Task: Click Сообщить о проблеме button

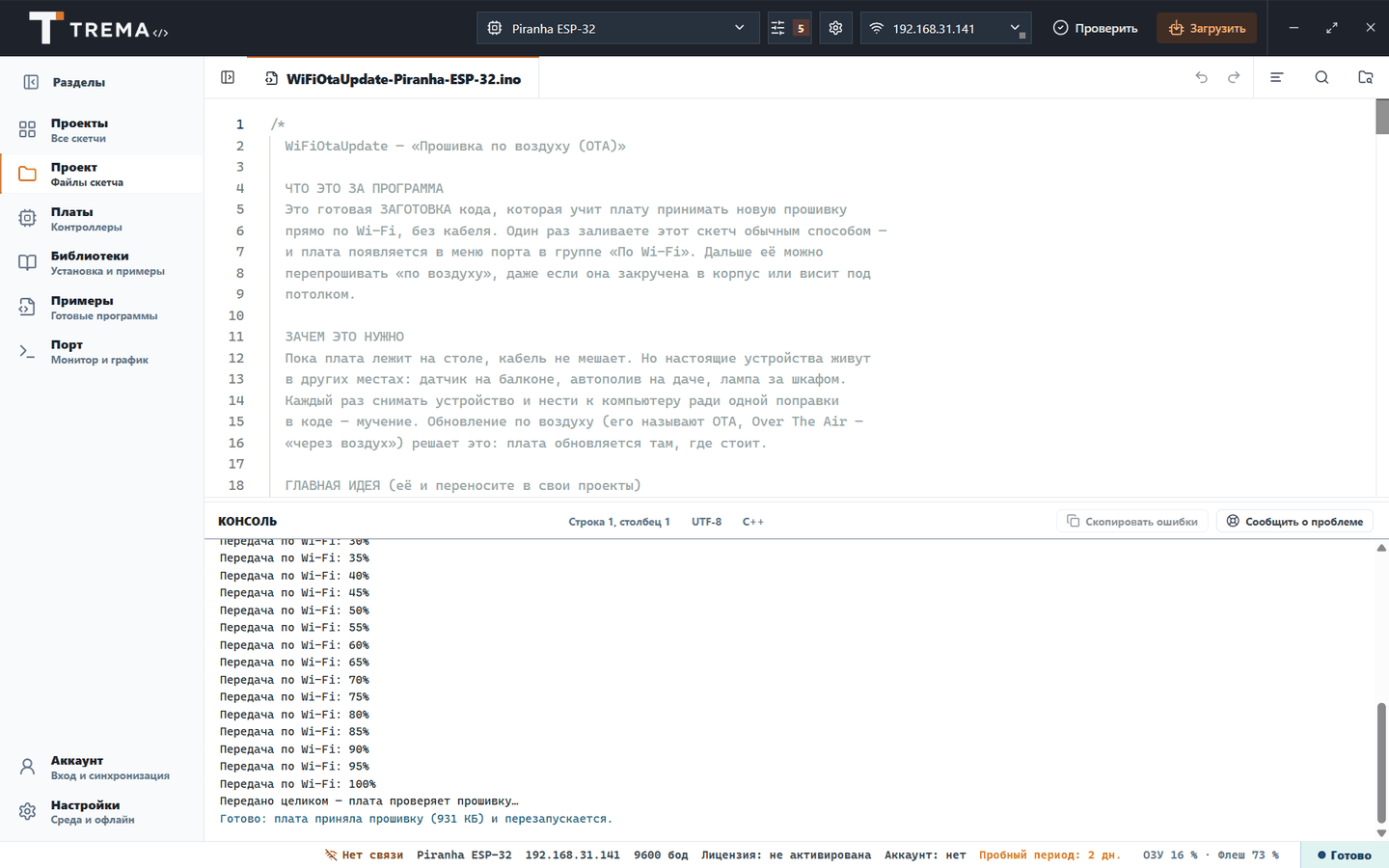Action: coord(1294,521)
